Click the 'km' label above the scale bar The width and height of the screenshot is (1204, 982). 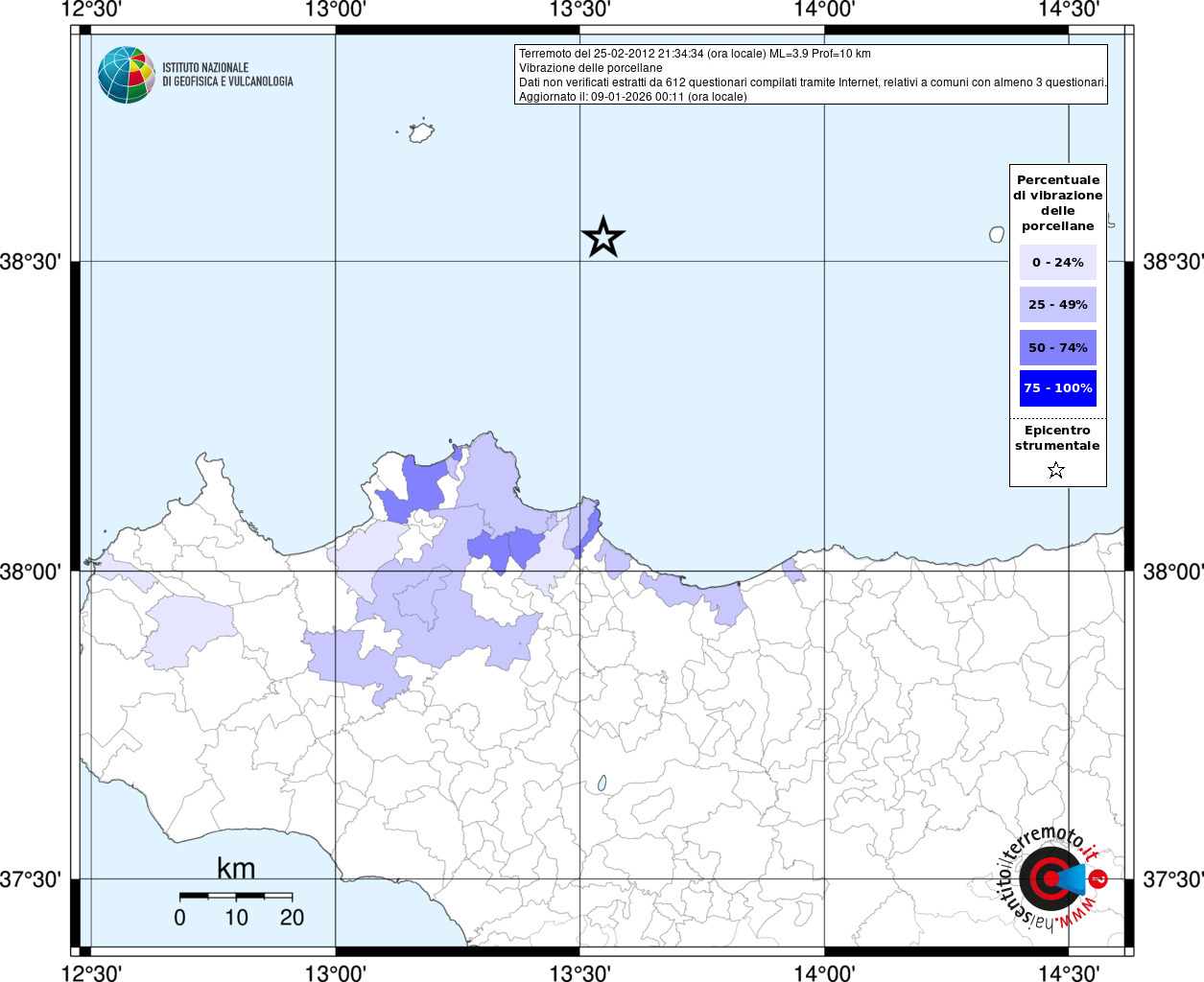pyautogui.click(x=236, y=869)
